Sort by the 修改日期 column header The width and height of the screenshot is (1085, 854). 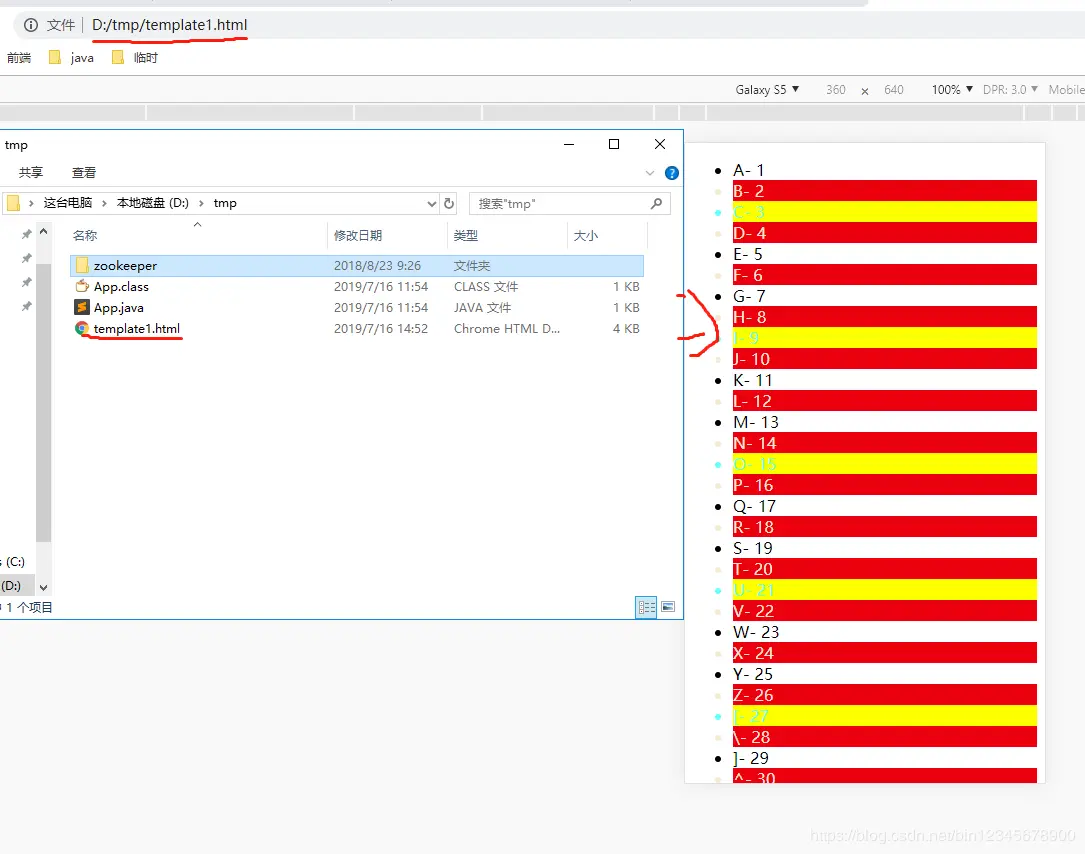358,235
